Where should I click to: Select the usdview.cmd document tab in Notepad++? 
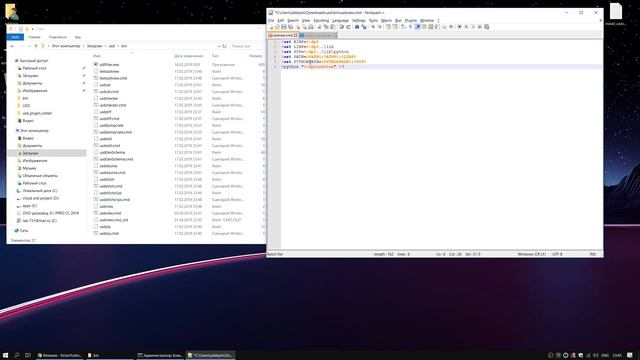click(282, 36)
